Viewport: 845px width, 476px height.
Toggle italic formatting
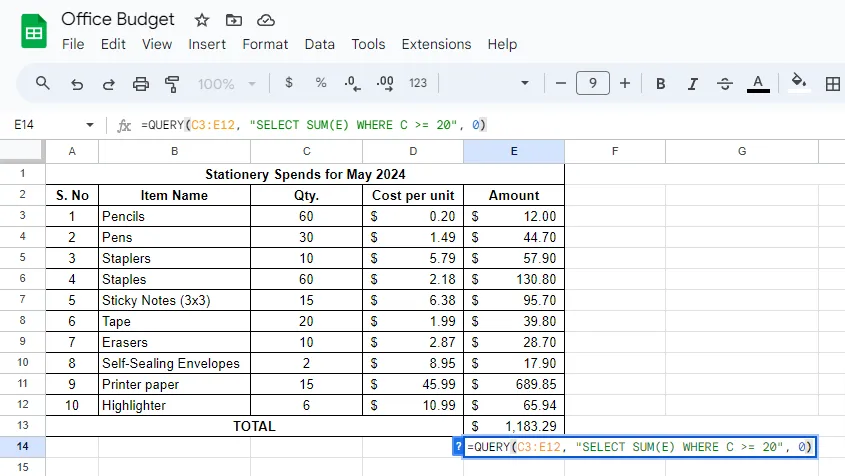coord(692,84)
